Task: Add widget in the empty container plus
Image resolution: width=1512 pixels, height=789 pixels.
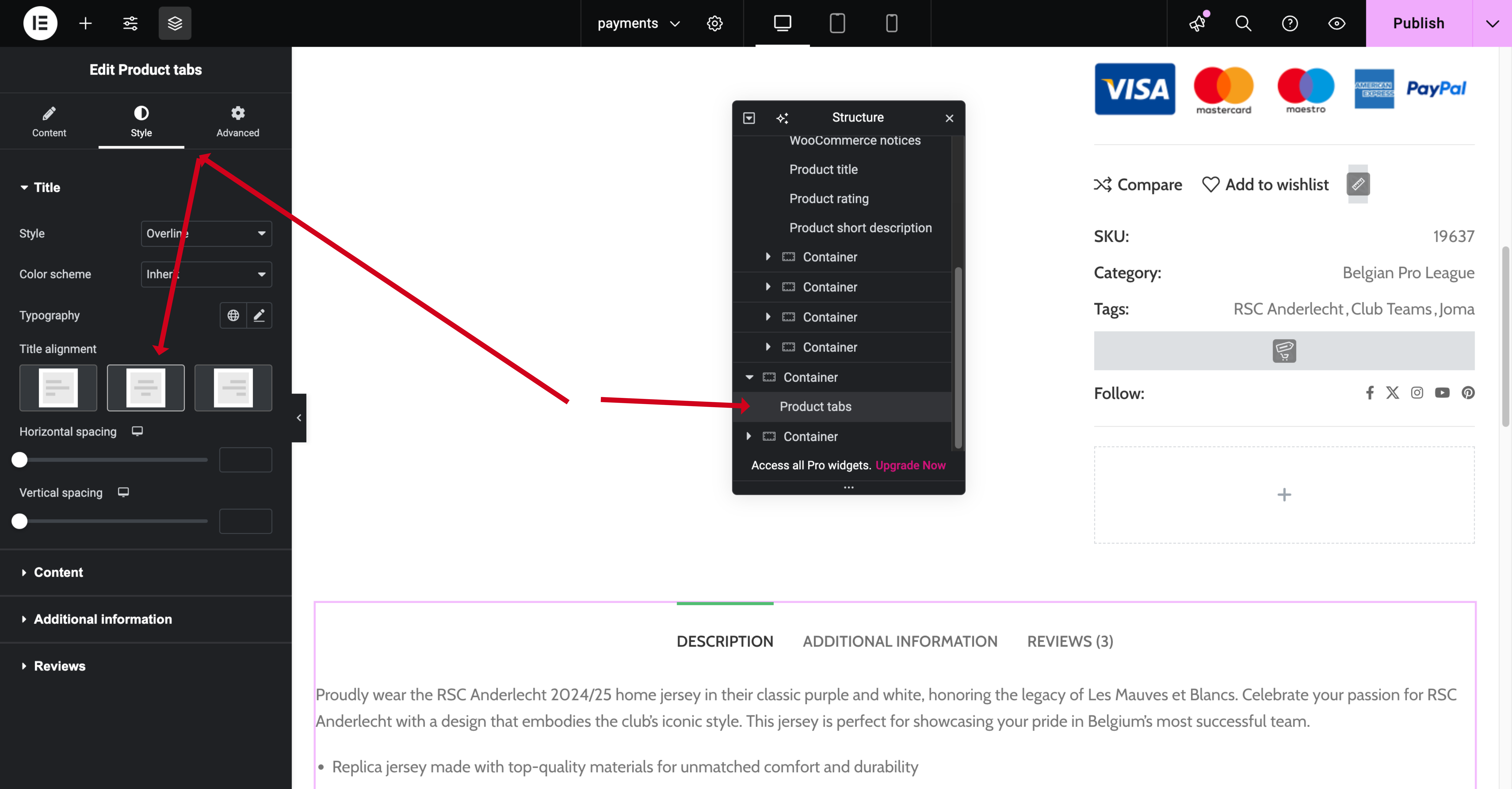Action: (1284, 495)
